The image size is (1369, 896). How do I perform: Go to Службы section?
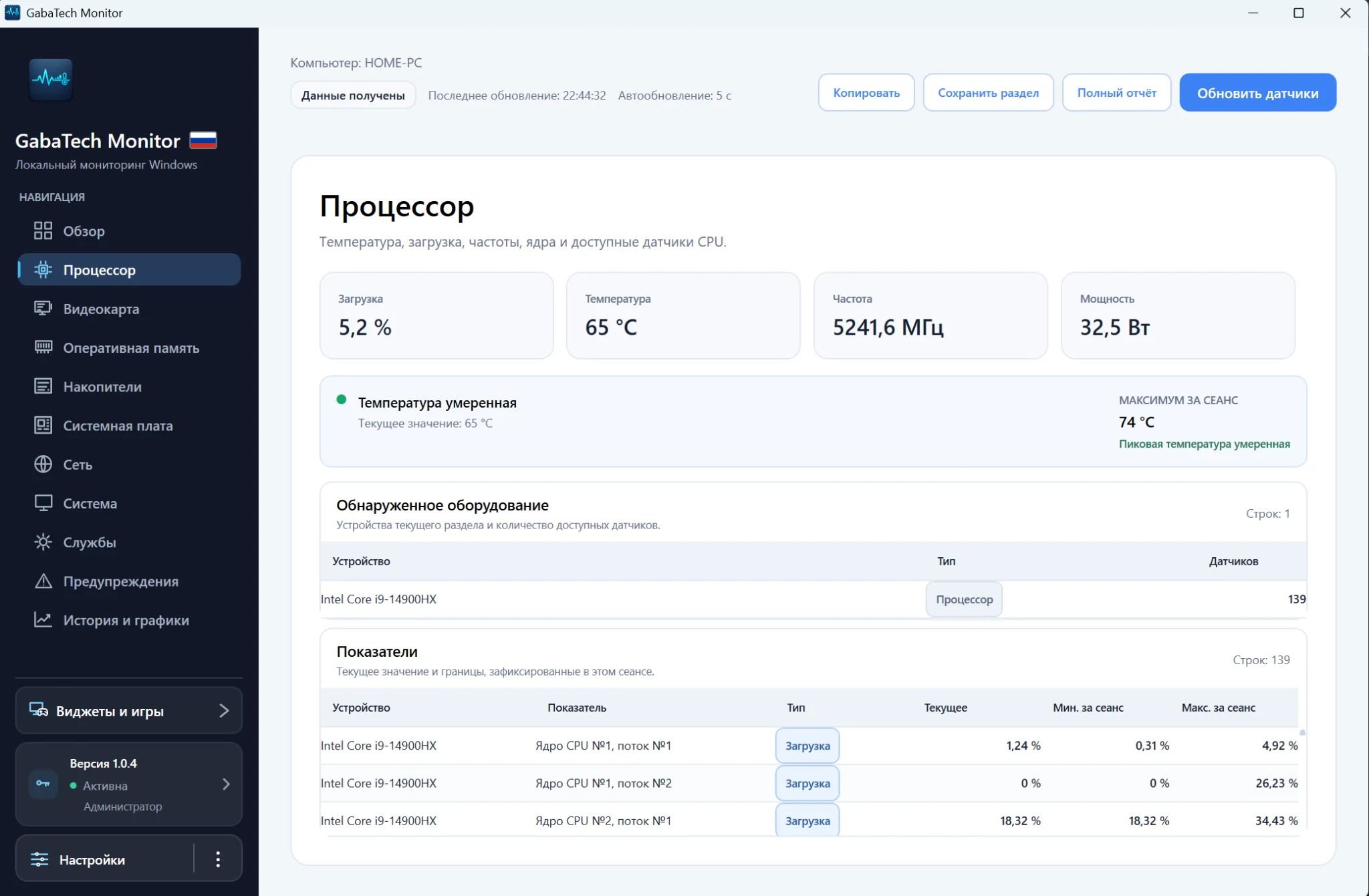tap(128, 542)
